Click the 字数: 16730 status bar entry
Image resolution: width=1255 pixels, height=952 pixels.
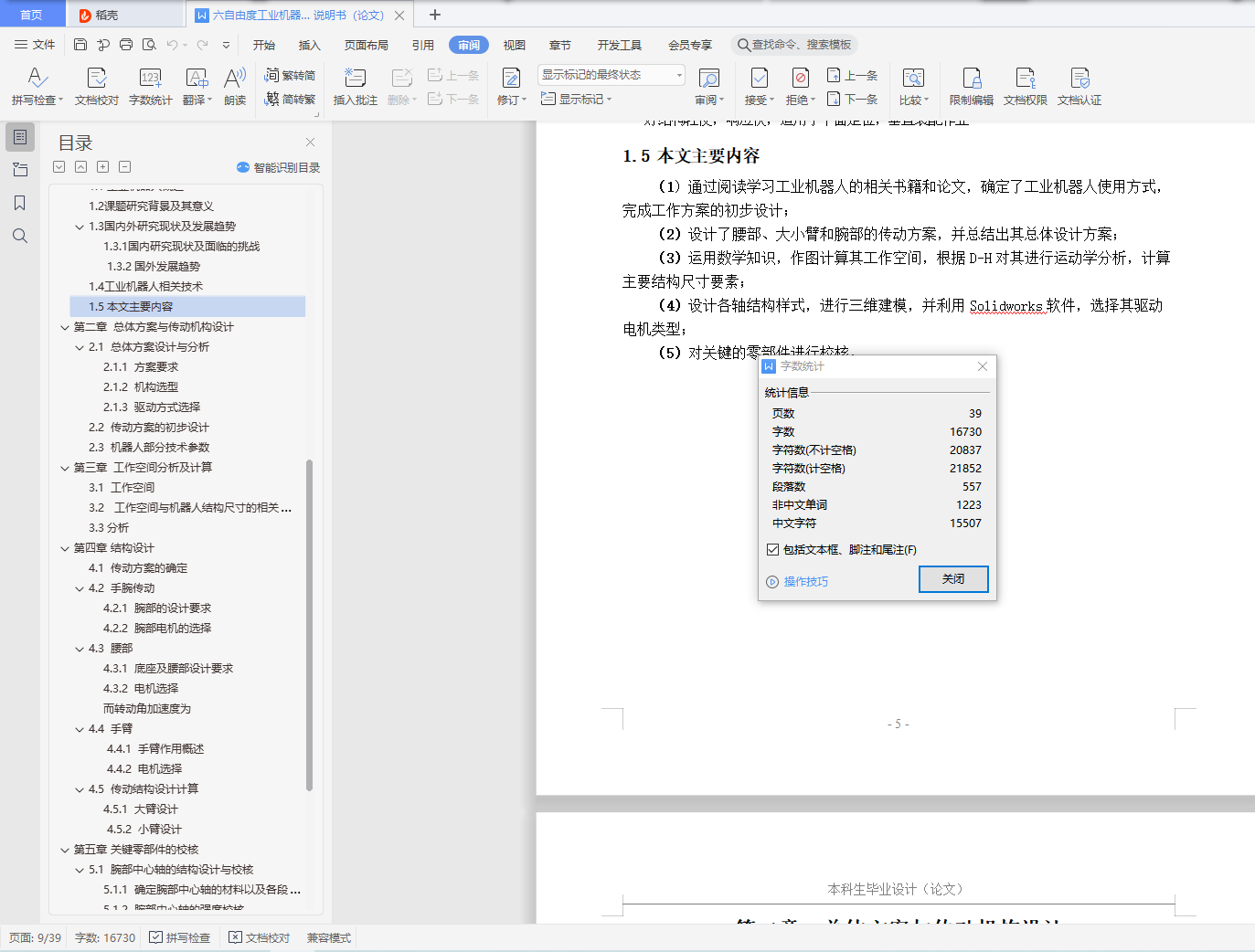[105, 937]
